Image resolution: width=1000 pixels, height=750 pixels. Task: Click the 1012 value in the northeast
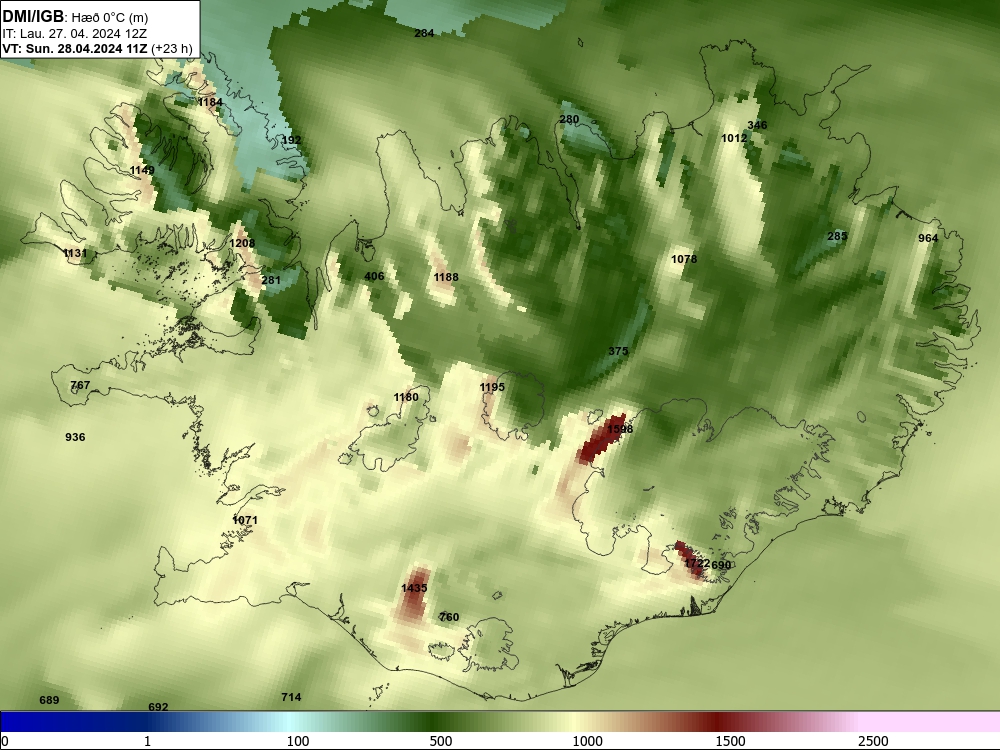click(734, 138)
